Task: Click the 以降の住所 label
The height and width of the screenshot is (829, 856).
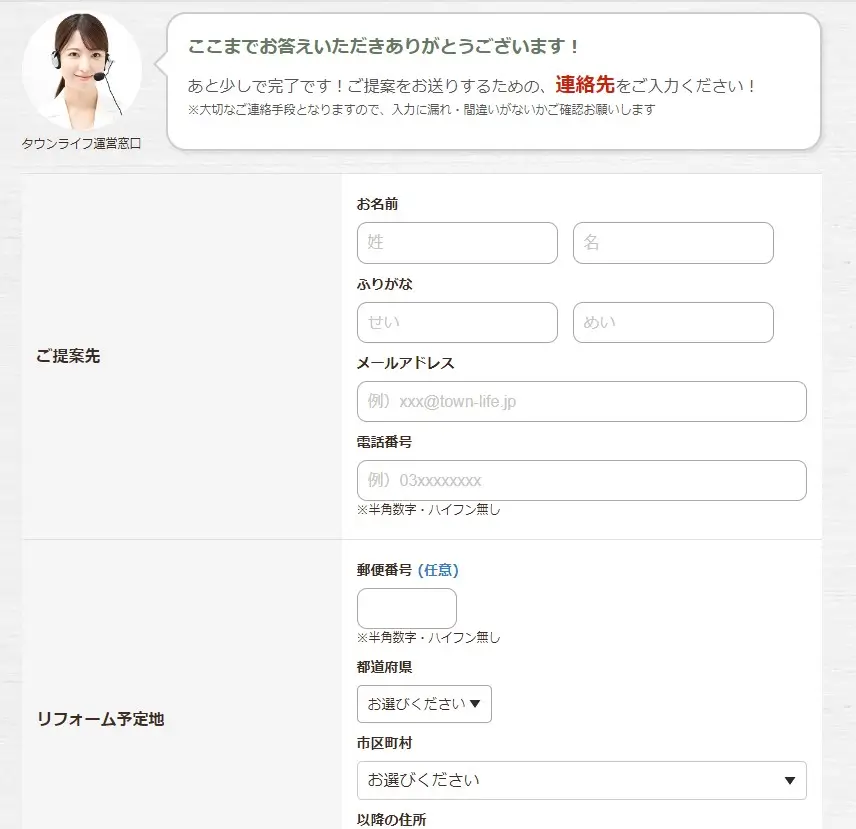Action: pyautogui.click(x=391, y=820)
